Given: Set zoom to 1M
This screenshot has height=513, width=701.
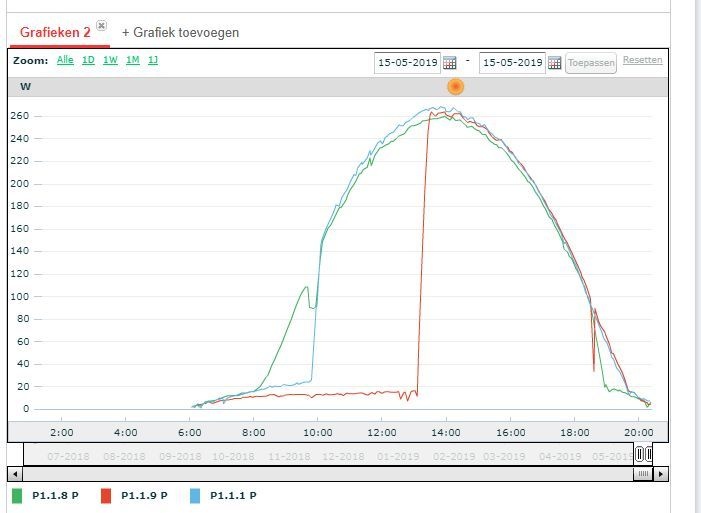Looking at the screenshot, I should [x=133, y=60].
